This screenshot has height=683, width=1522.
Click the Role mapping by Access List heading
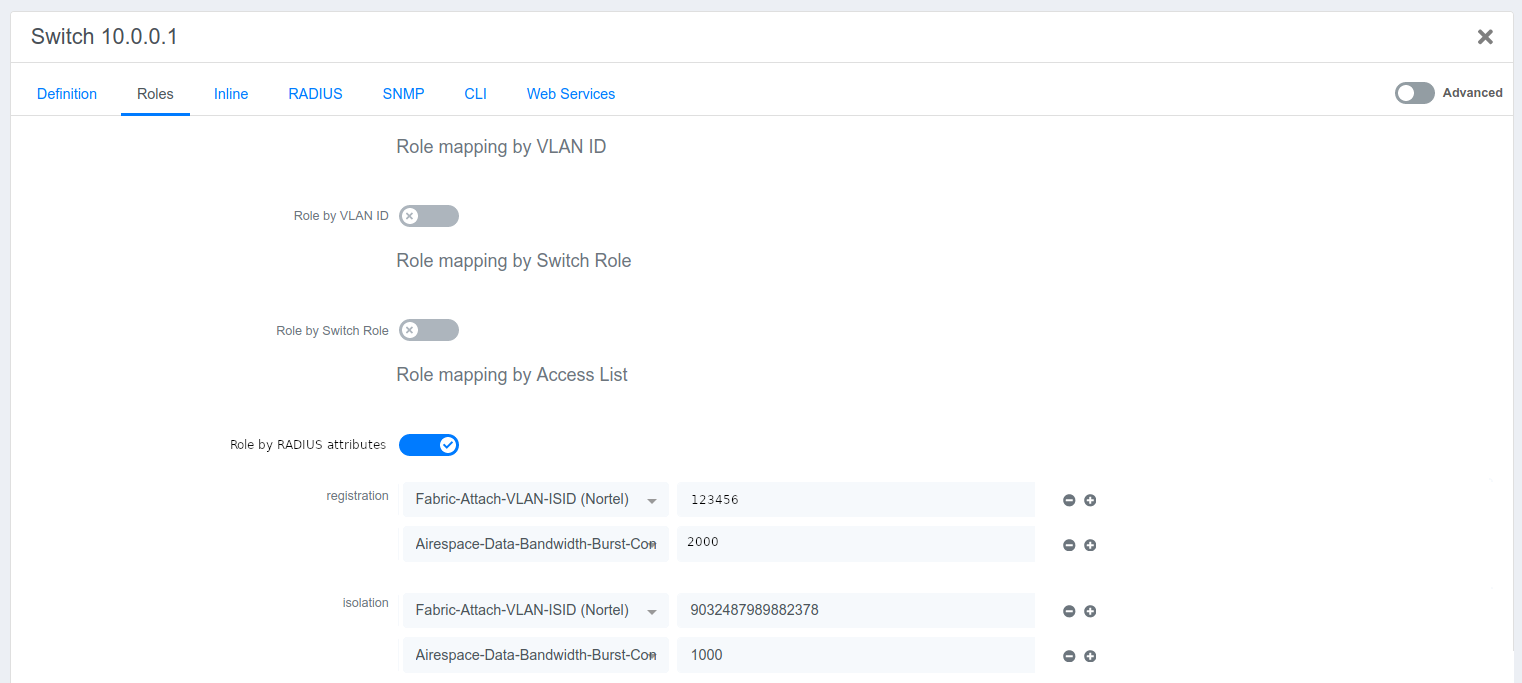(x=512, y=375)
